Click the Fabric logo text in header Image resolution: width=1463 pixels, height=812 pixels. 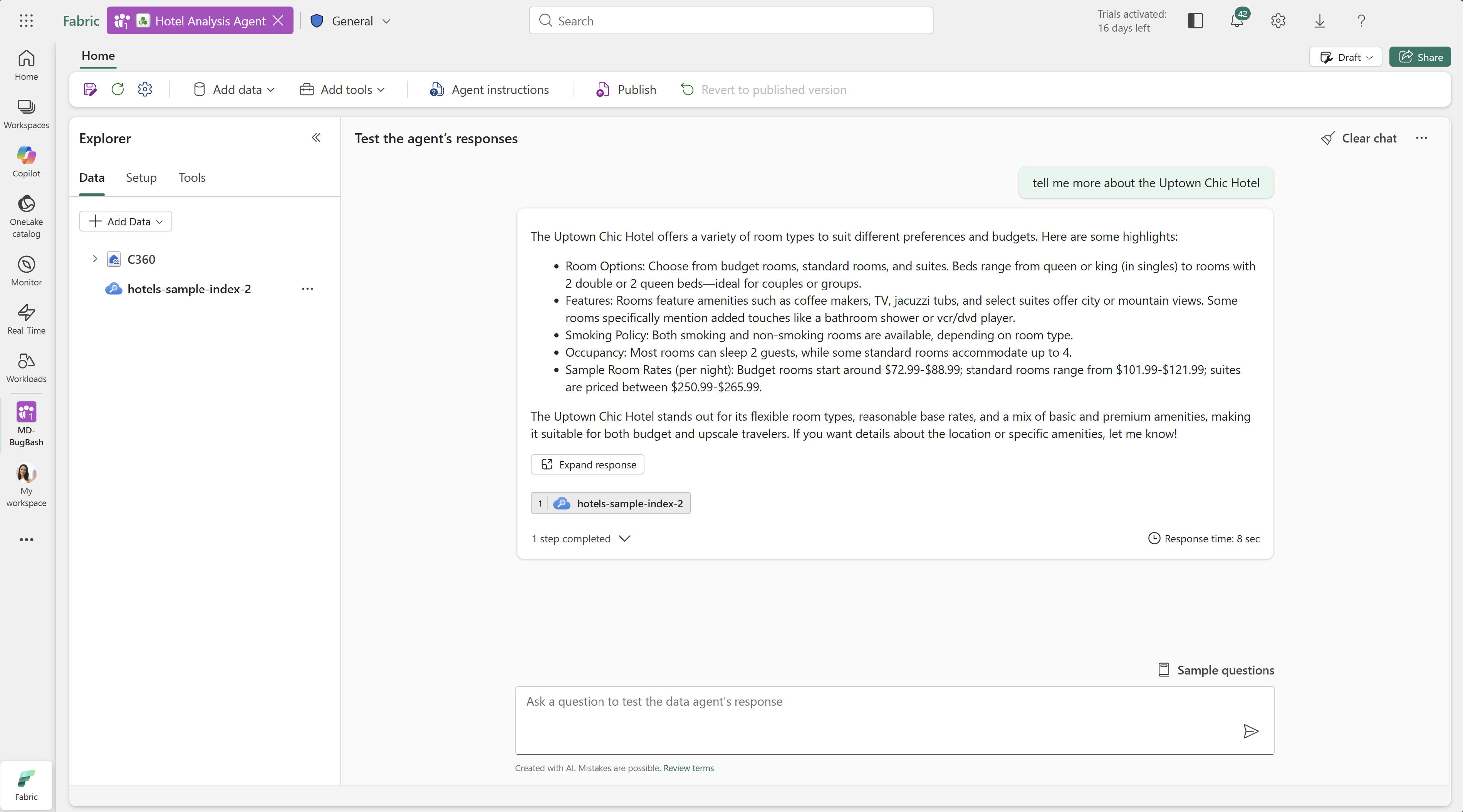tap(81, 21)
